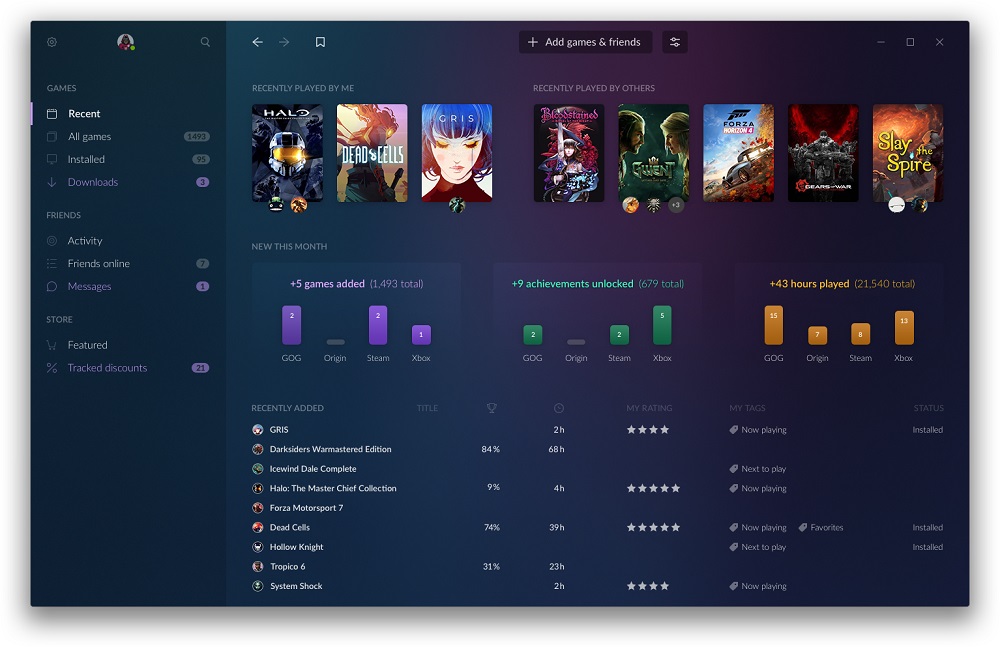Click Add games & friends button
The width and height of the screenshot is (1000, 647).
(585, 42)
